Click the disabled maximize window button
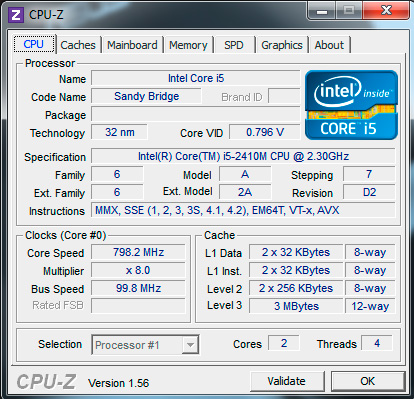Screen dimensions: 414x399 349,11
